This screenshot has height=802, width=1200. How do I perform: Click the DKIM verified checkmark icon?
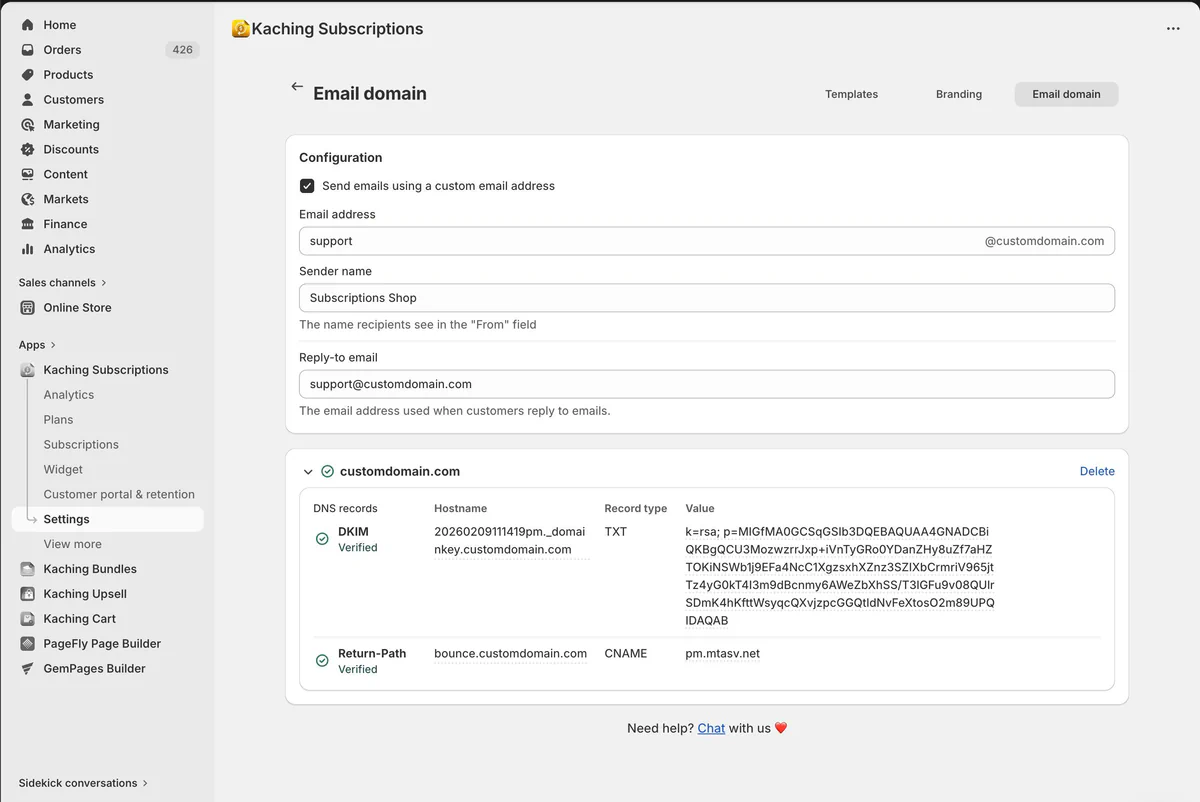tap(322, 539)
